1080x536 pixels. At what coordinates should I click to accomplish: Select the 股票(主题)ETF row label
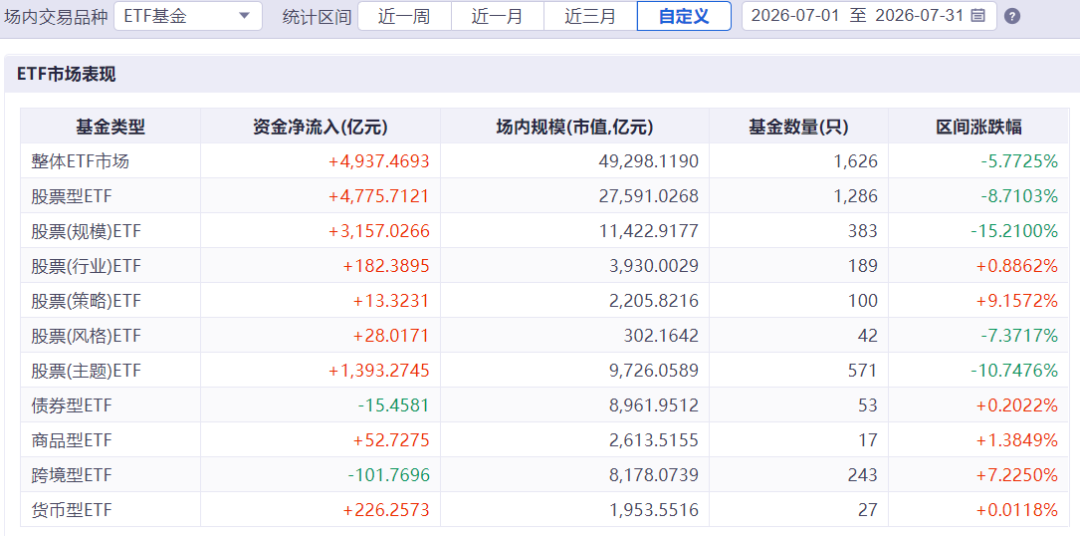86,371
